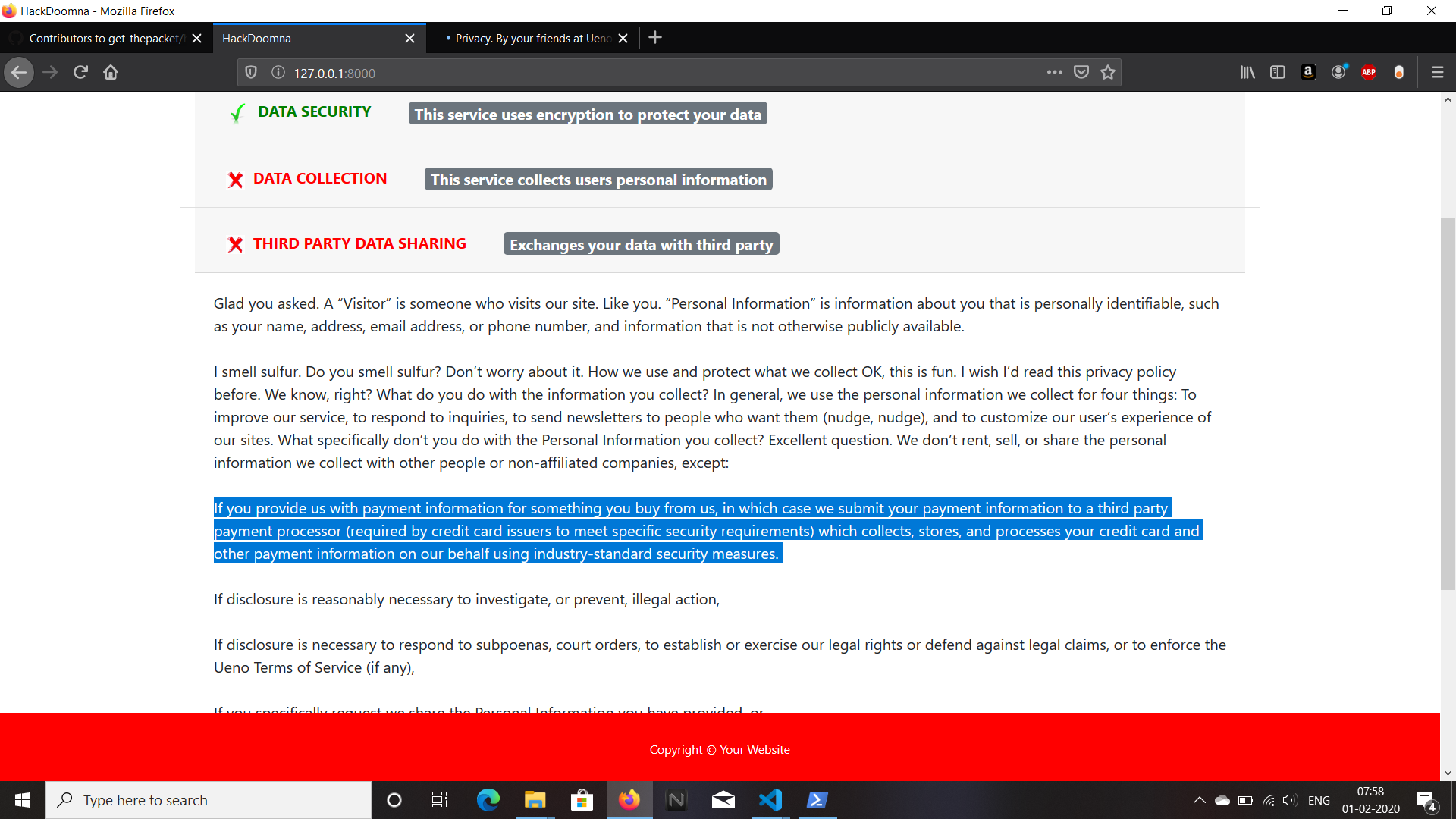Show hidden system tray icons
This screenshot has height=819, width=1456.
(x=1199, y=800)
